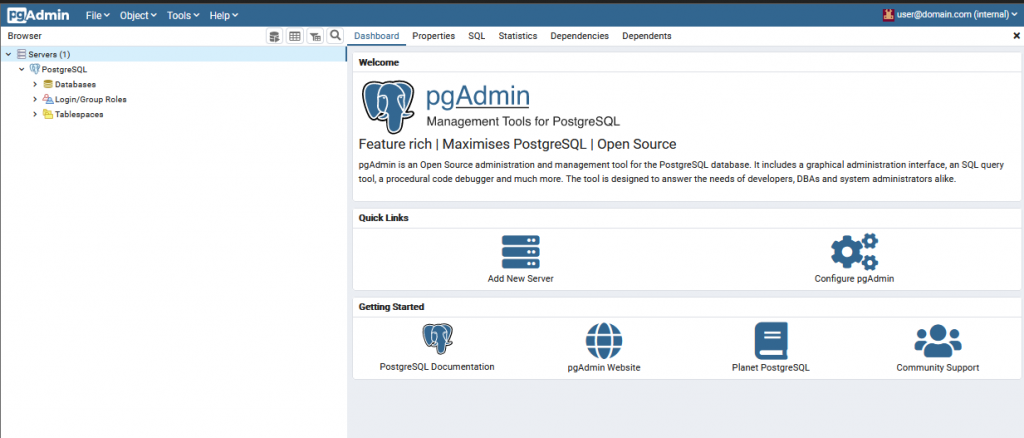Click the Add New Server icon
Image resolution: width=1024 pixels, height=438 pixels.
520,250
